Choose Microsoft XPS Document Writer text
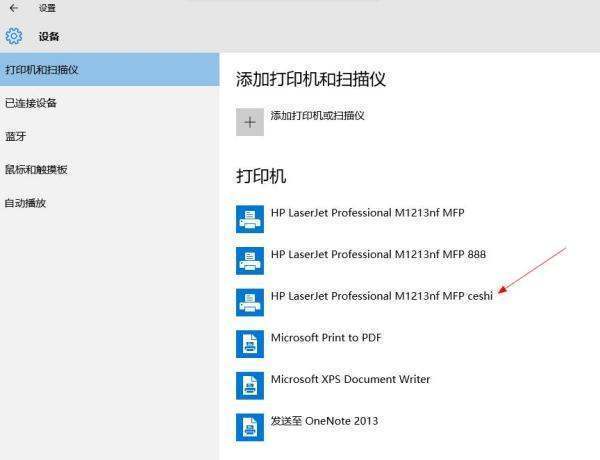Viewport: 600px width, 460px height. click(351, 379)
